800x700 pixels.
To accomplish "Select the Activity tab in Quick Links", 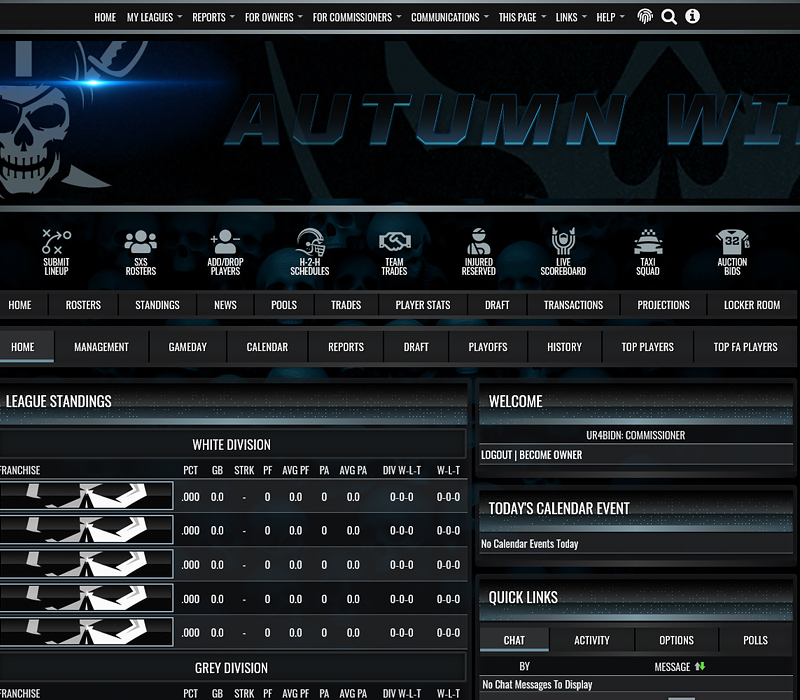I will click(x=591, y=640).
